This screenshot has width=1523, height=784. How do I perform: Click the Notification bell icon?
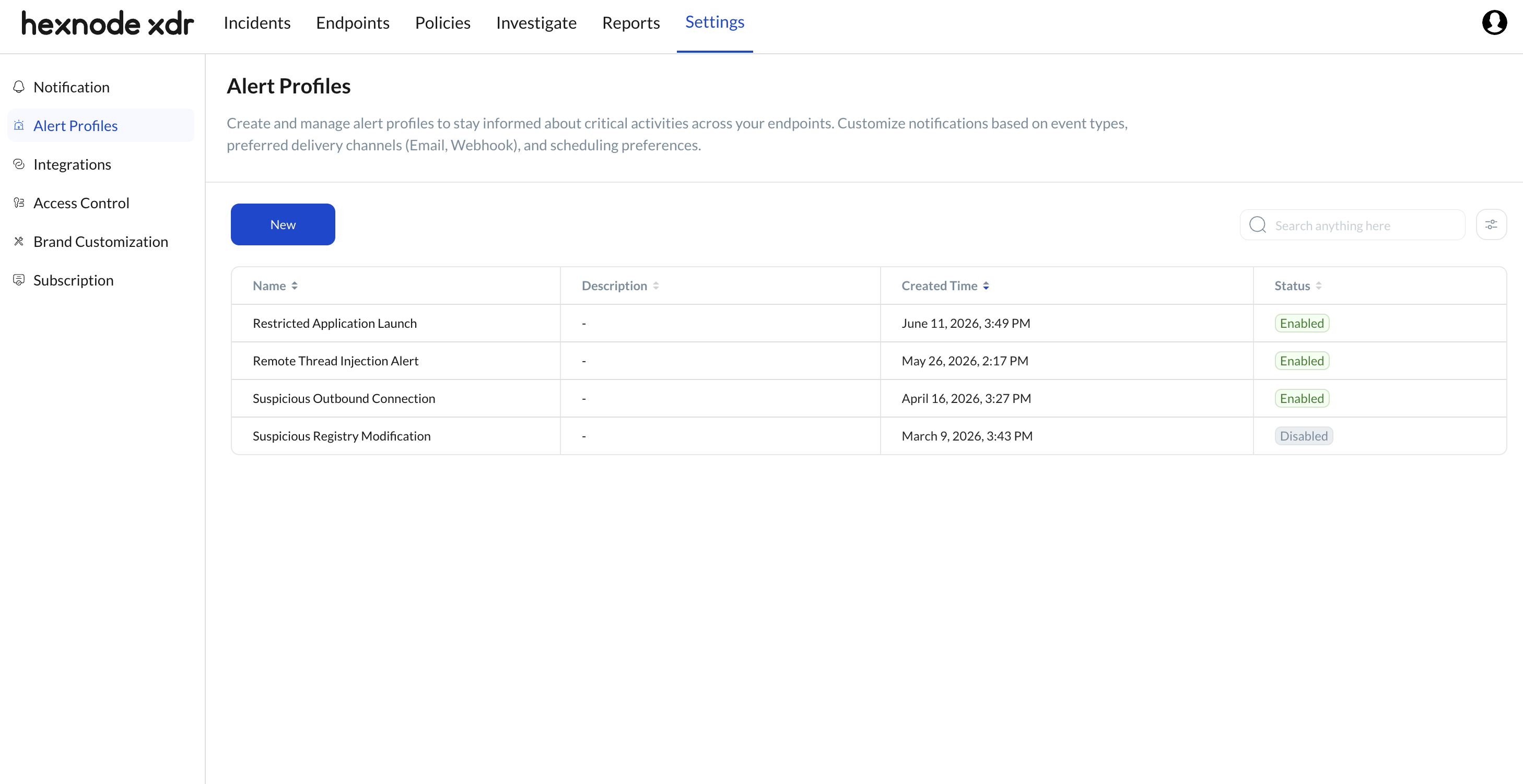(x=19, y=87)
